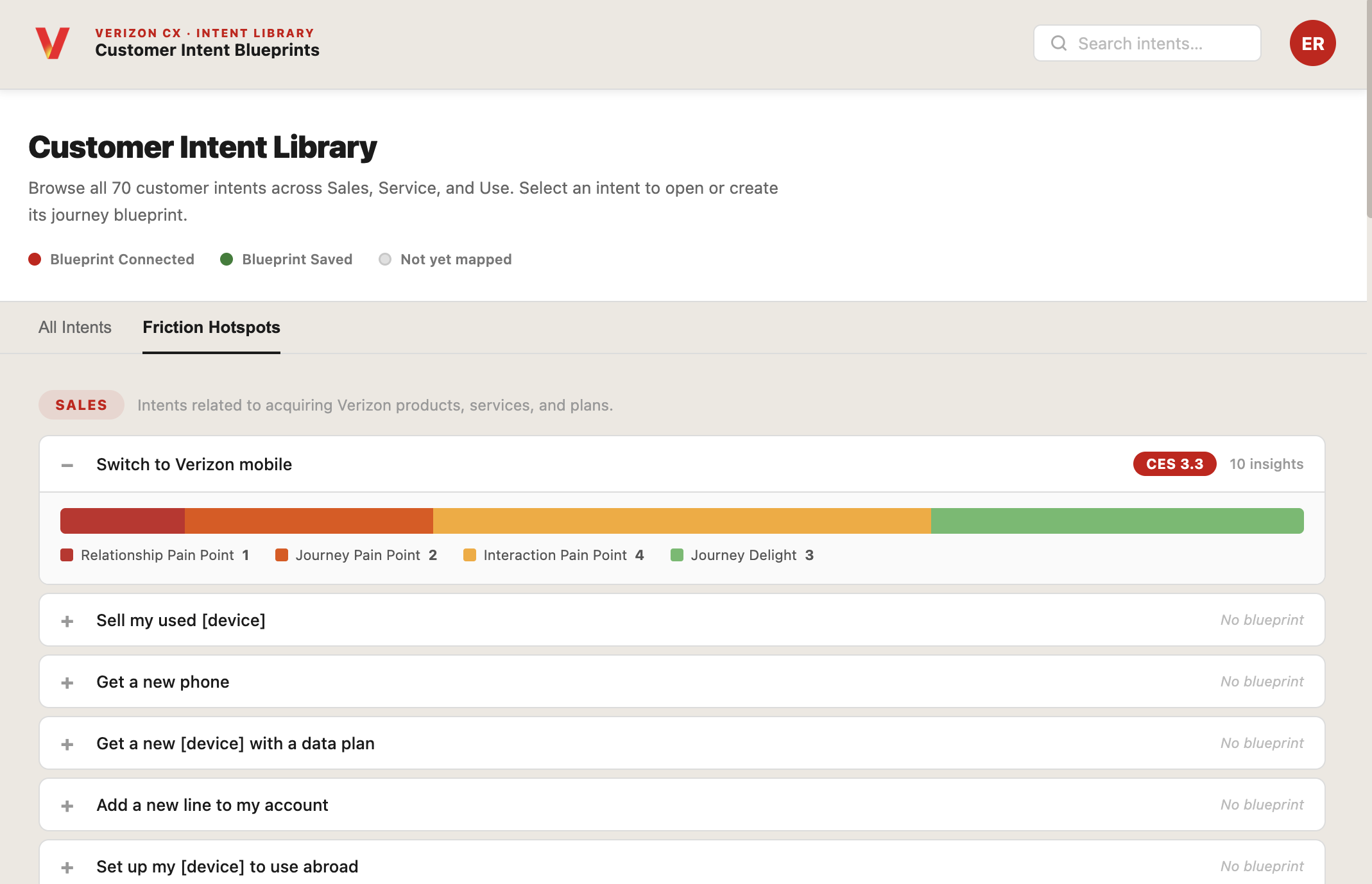This screenshot has width=1372, height=884.
Task: Expand Set up my [device] to use abroad
Action: 67,867
